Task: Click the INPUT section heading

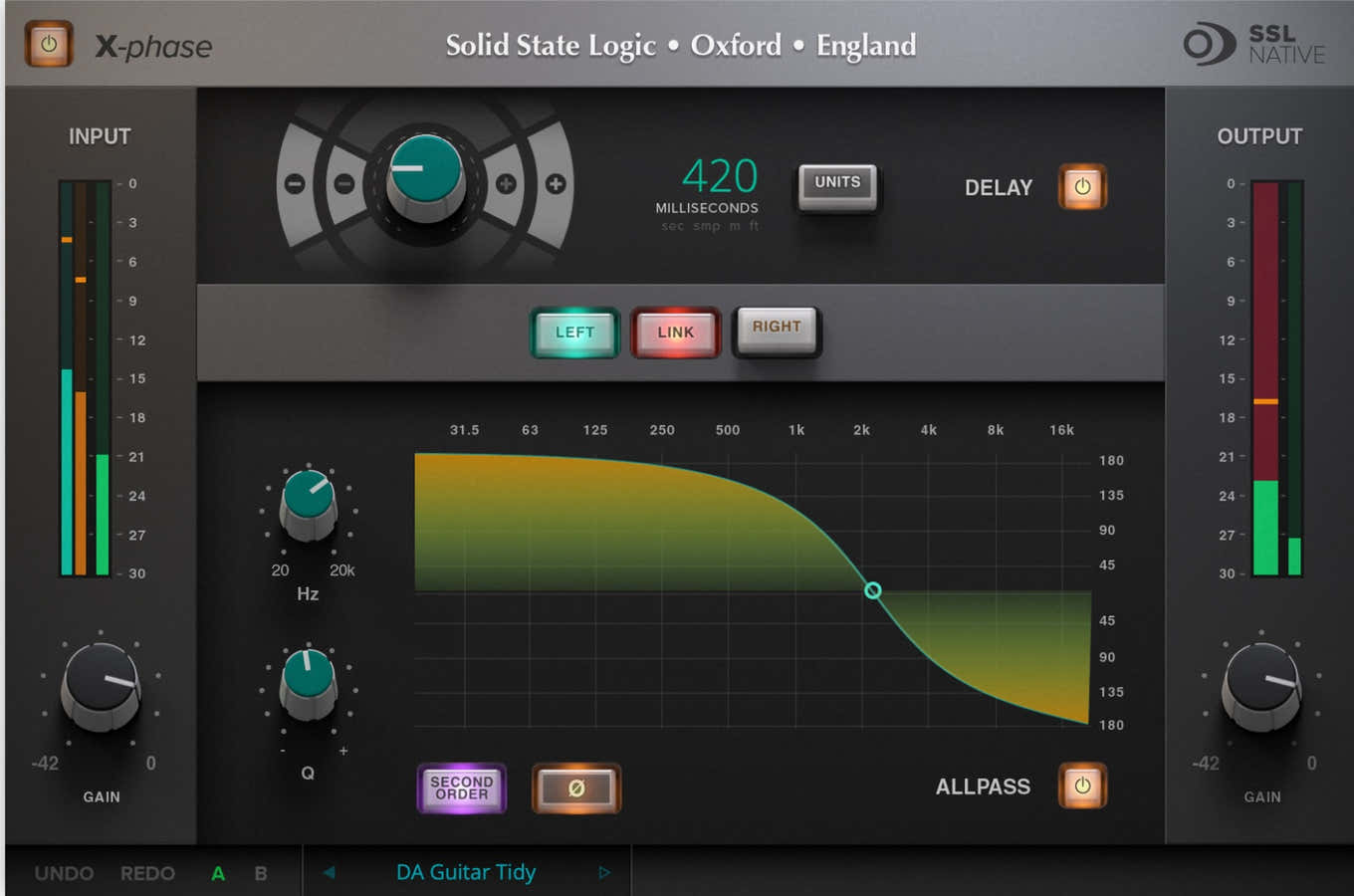Action: click(100, 136)
